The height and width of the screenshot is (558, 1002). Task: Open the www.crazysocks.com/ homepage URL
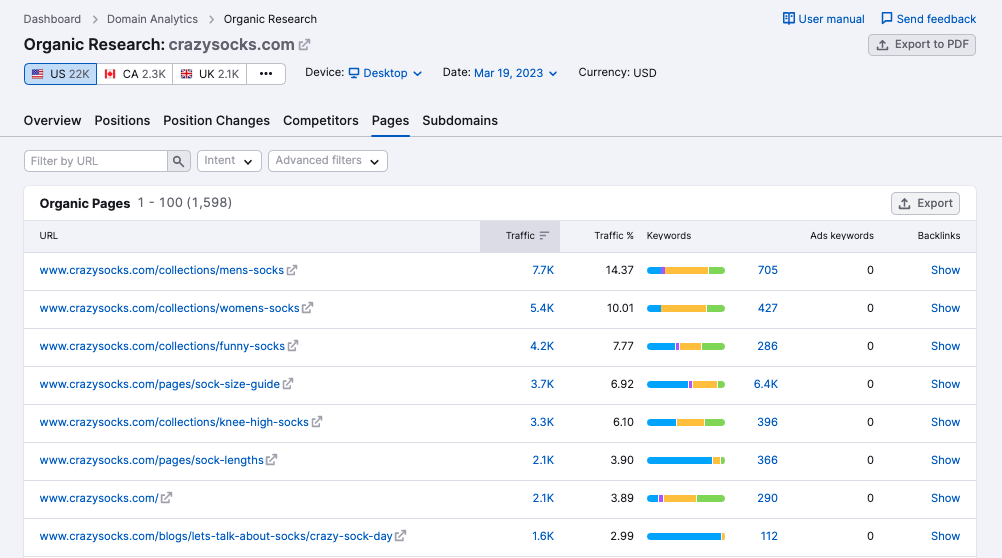pyautogui.click(x=99, y=498)
